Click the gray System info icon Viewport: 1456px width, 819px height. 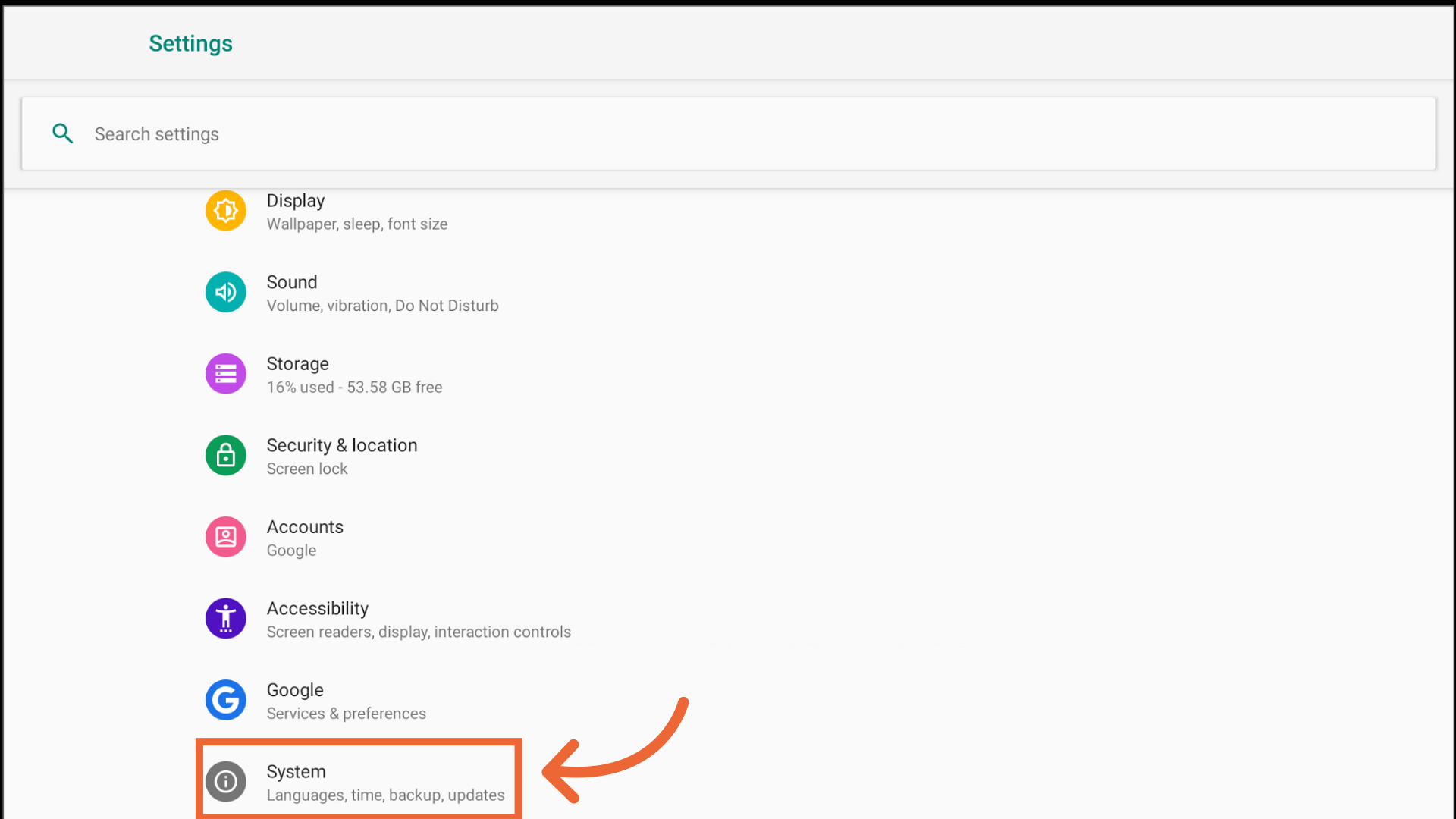click(225, 781)
